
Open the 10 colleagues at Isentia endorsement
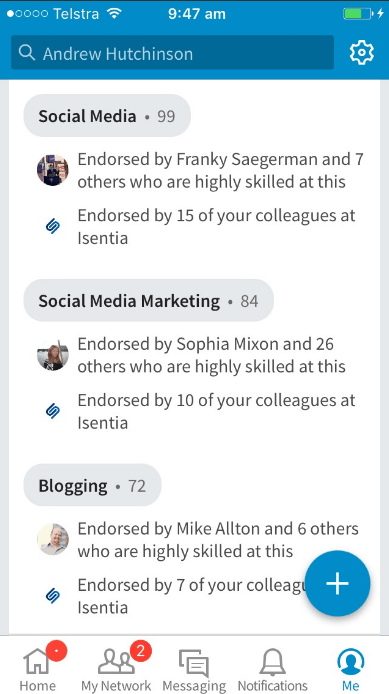pyautogui.click(x=216, y=411)
